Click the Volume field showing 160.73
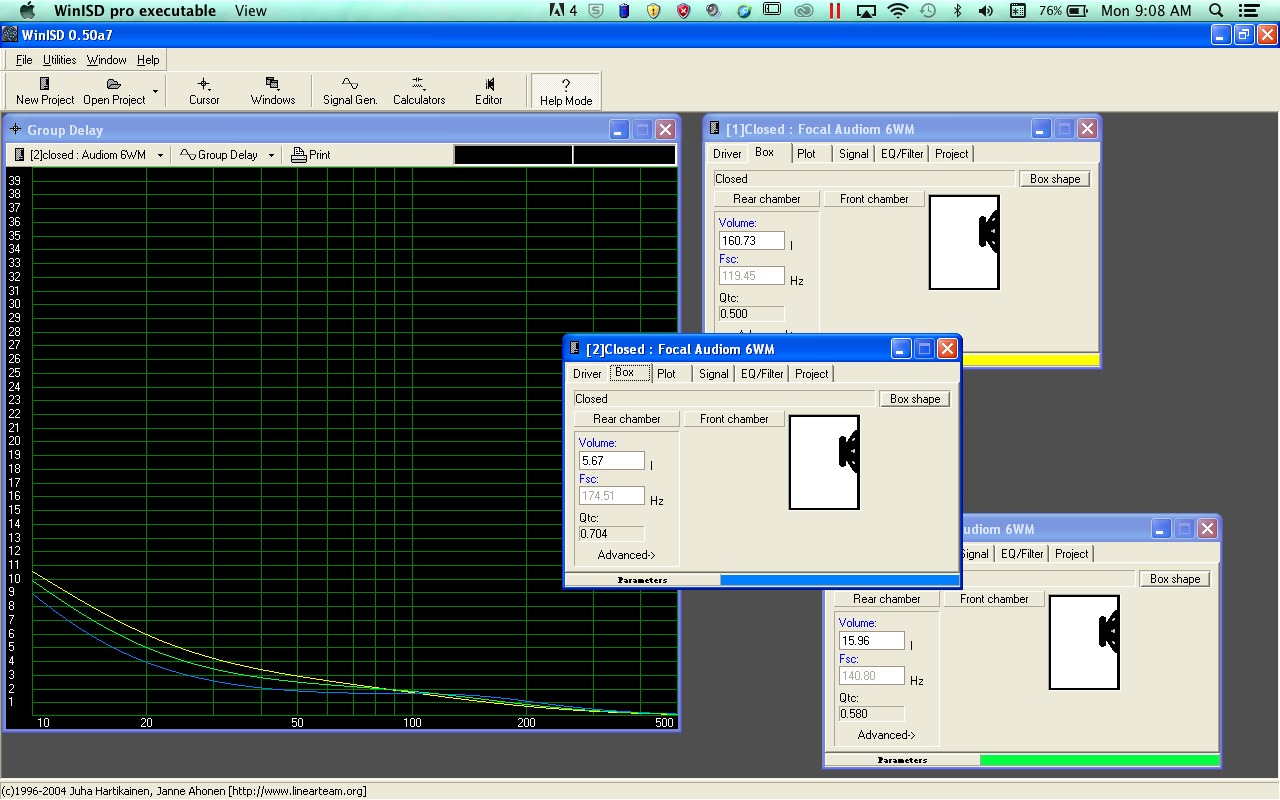 pos(752,241)
